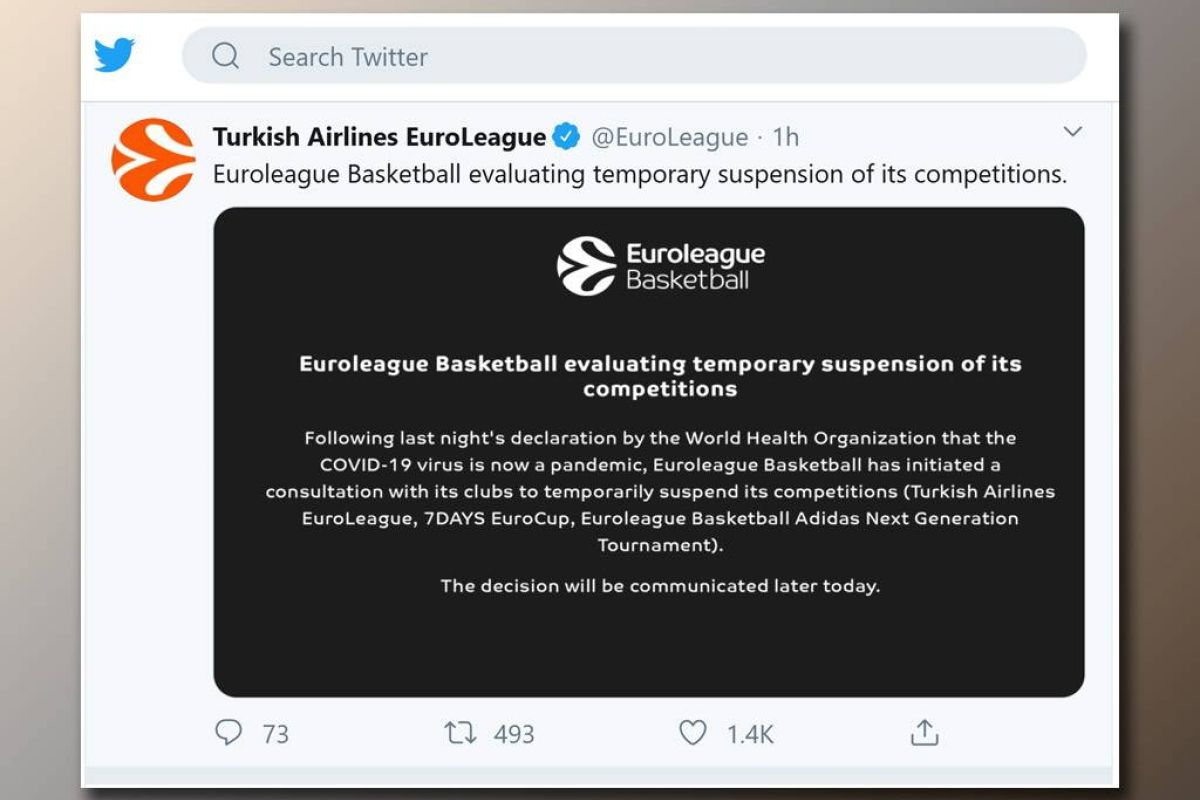View the 493 retweets count
The height and width of the screenshot is (800, 1200).
(x=514, y=734)
